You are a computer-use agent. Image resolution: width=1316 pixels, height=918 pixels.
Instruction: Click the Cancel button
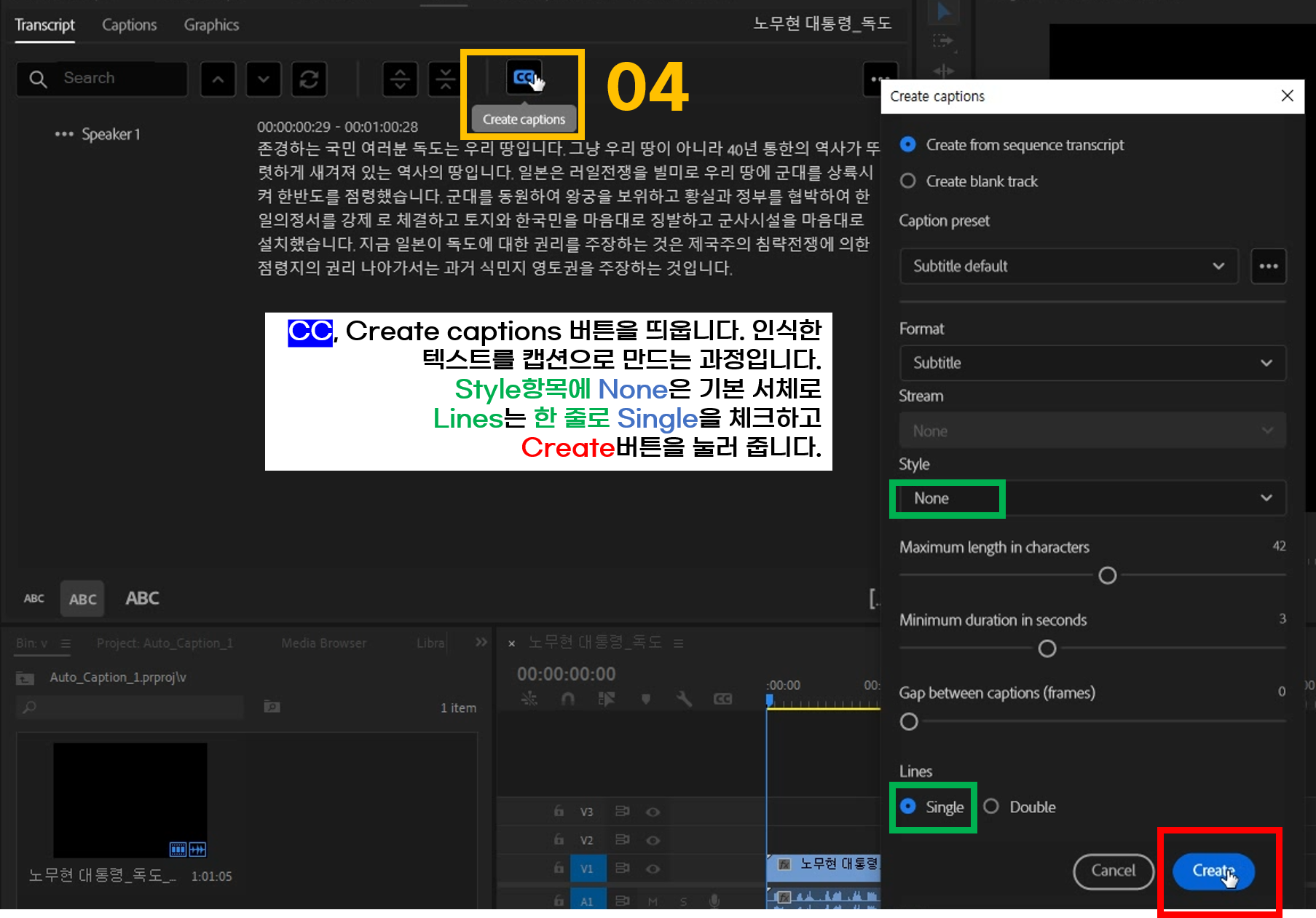(1113, 871)
